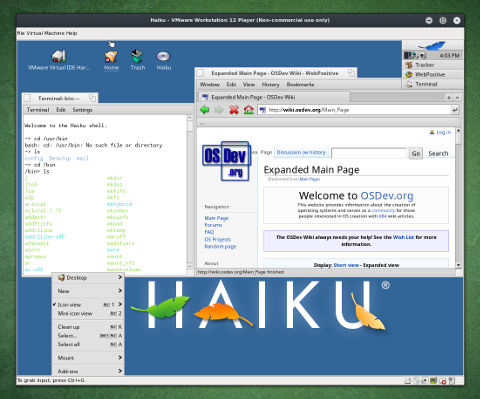Open the OS Projects link
Viewport: 480px width, 399px height.
217,239
